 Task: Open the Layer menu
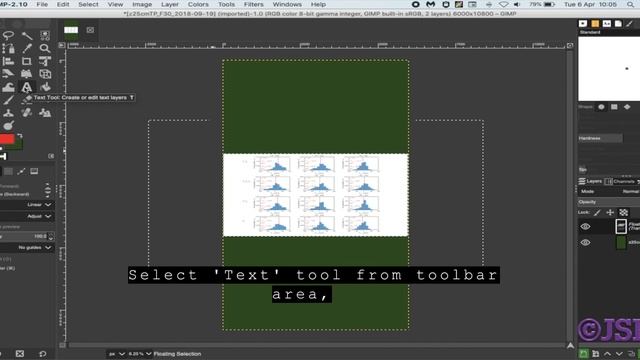[x=169, y=4]
